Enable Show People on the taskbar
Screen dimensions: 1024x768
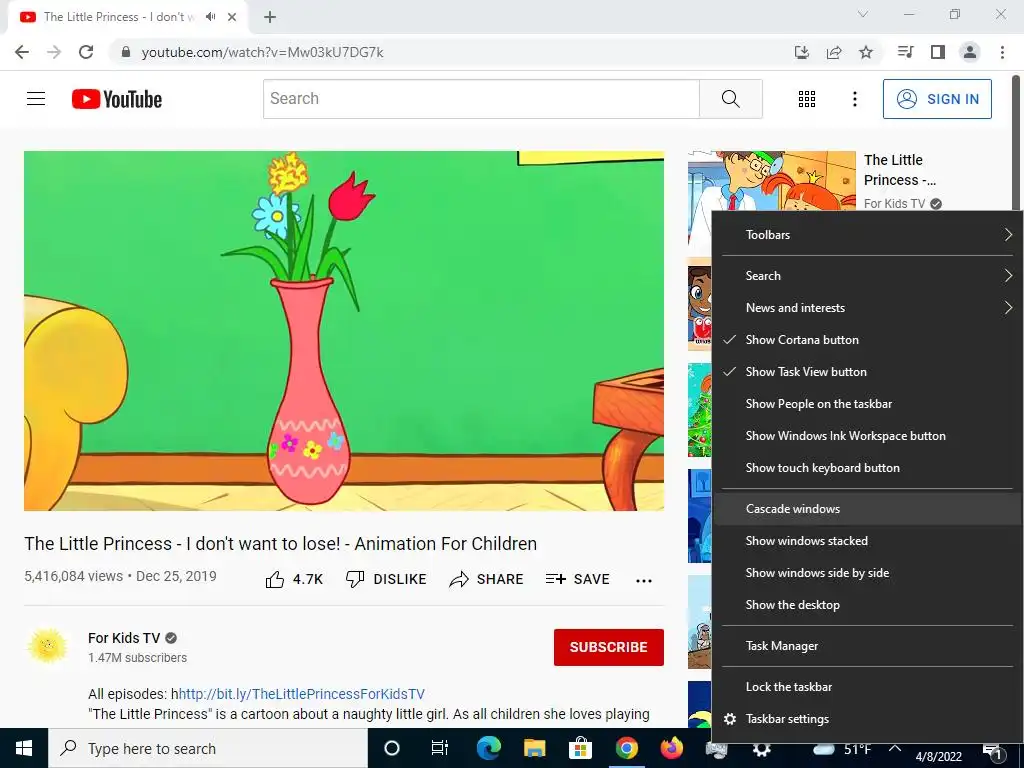(867, 404)
